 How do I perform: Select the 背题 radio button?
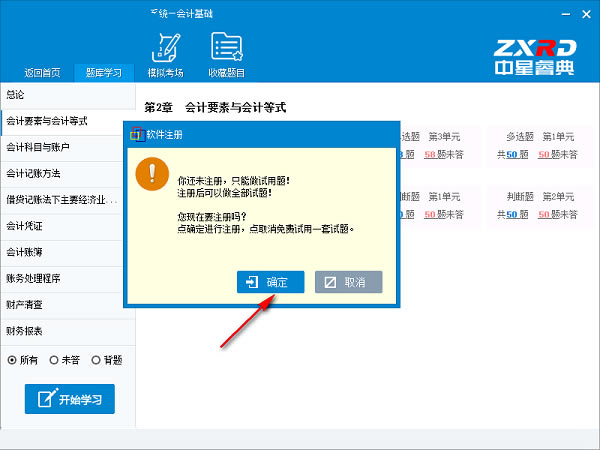(96, 360)
